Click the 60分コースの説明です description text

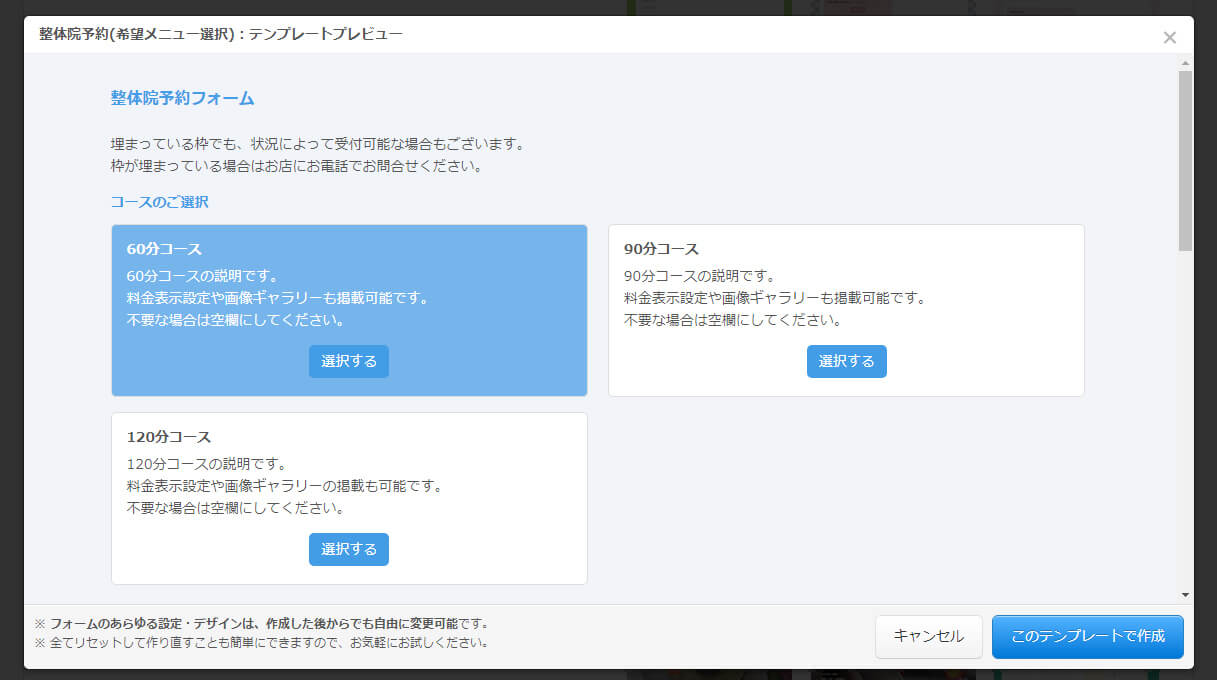click(x=202, y=276)
